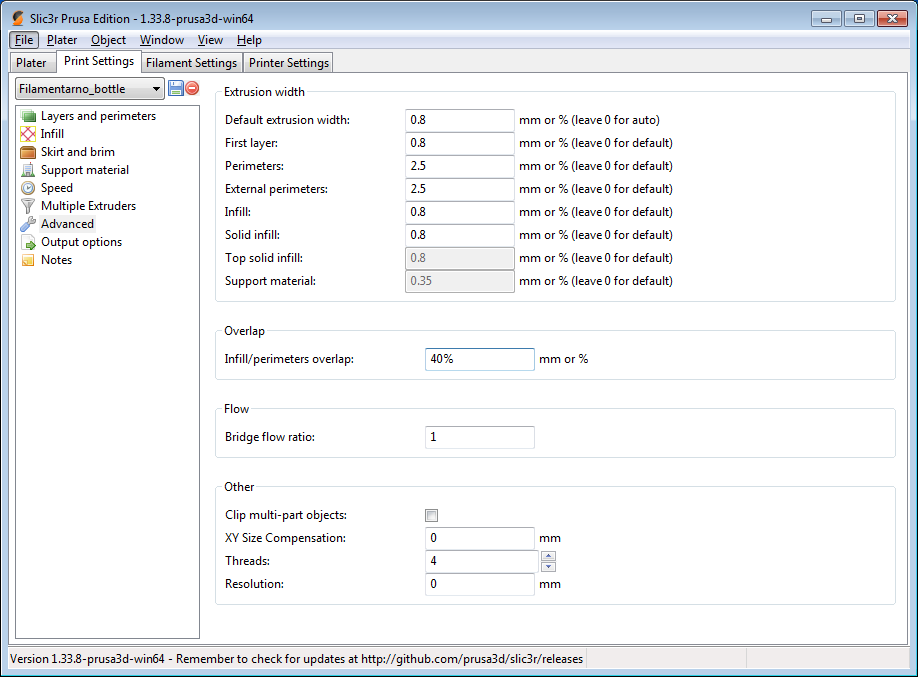Open the Window menu
The image size is (918, 677).
(x=162, y=40)
